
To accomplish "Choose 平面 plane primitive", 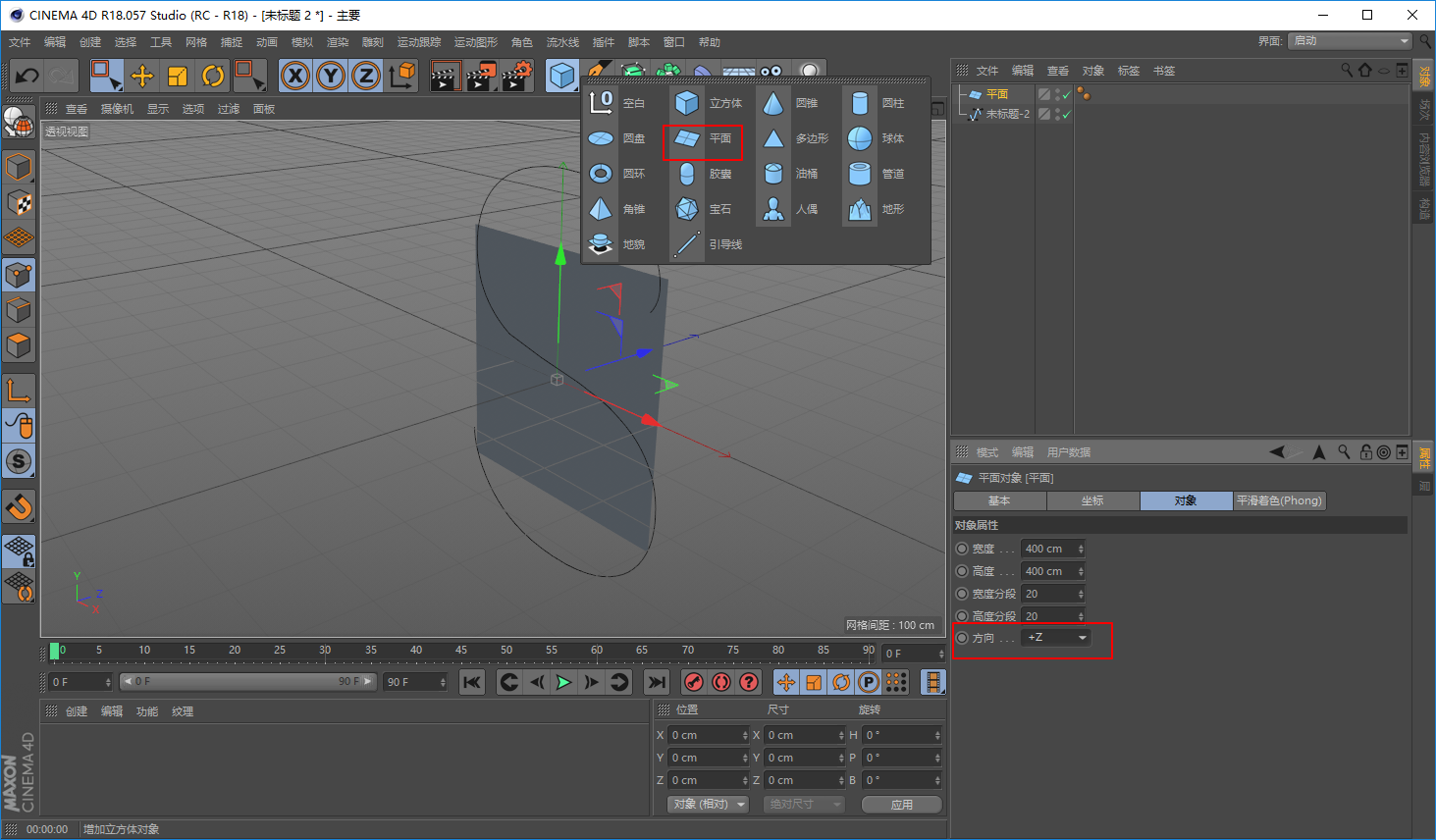I will click(x=704, y=139).
